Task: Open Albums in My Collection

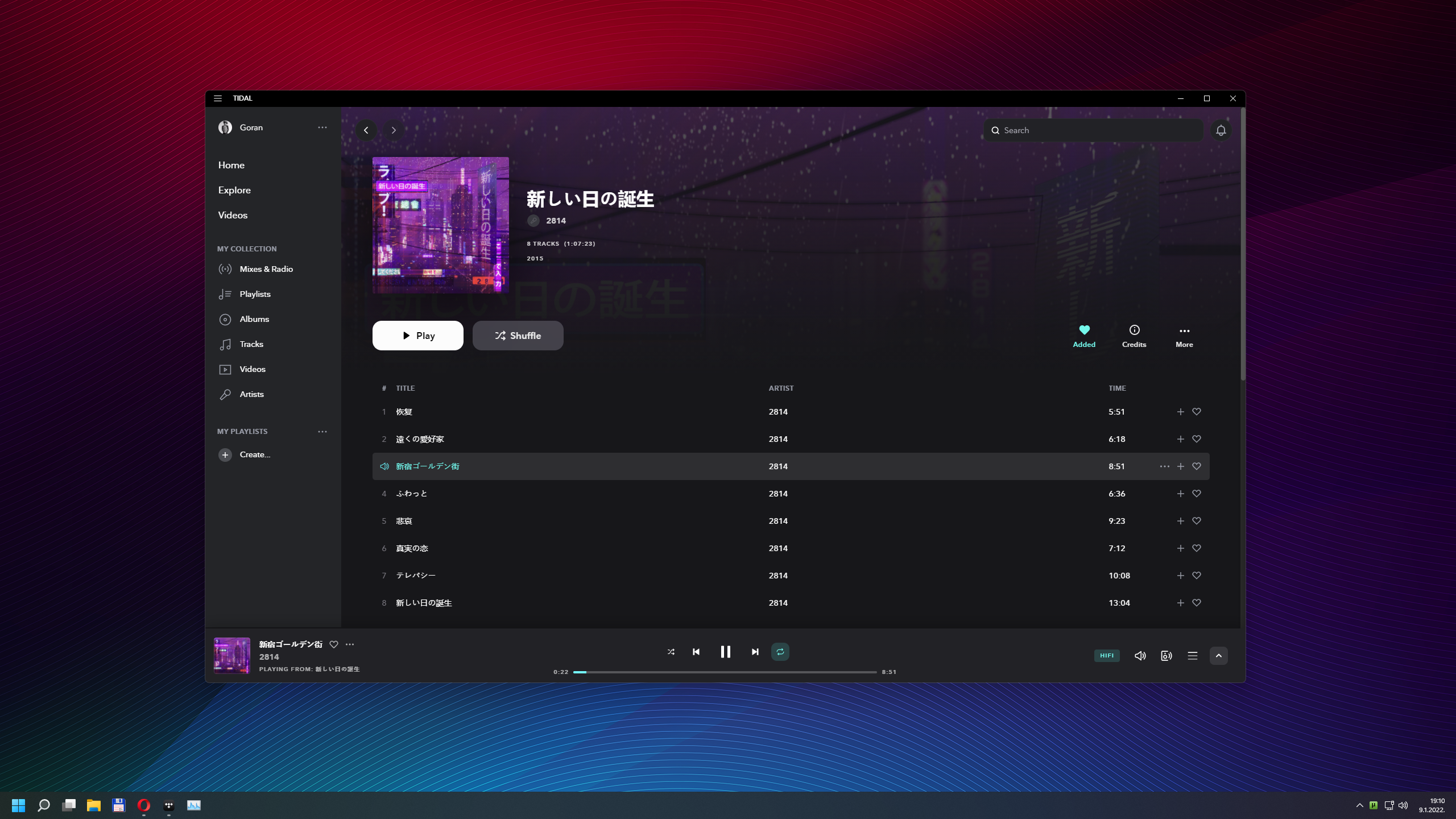Action: coord(254,319)
